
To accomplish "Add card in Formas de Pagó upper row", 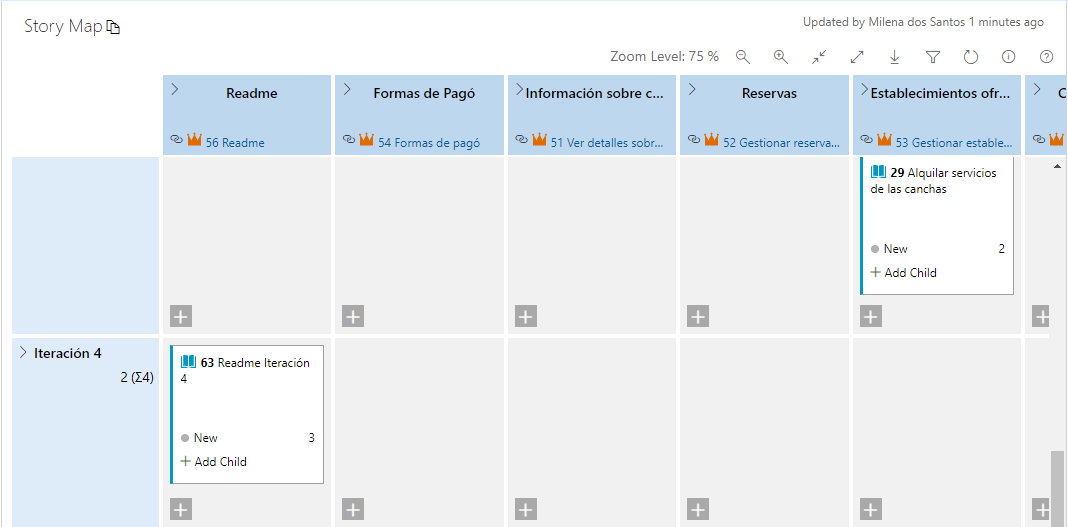I will (x=353, y=317).
